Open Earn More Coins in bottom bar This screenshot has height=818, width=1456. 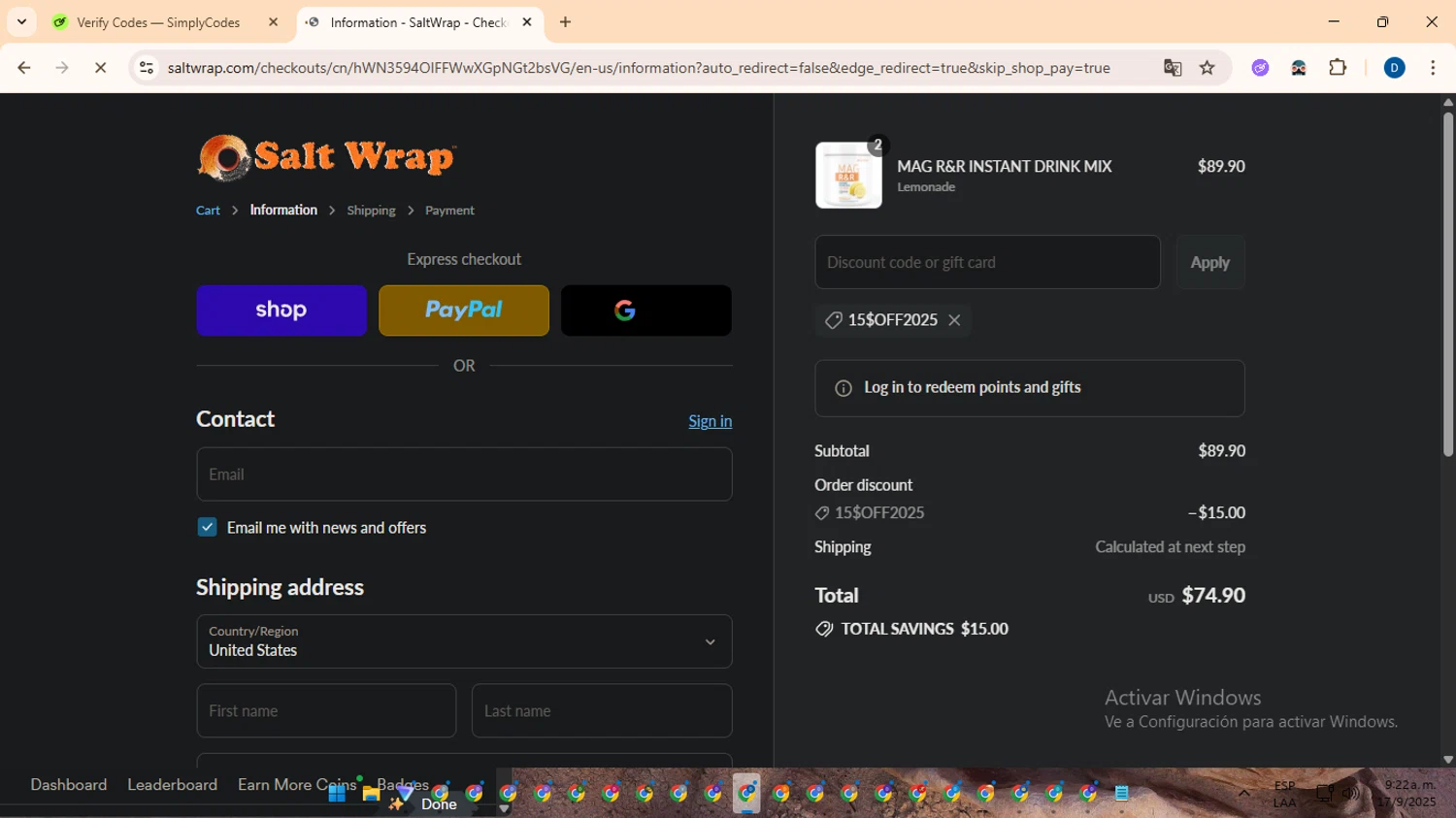(297, 784)
